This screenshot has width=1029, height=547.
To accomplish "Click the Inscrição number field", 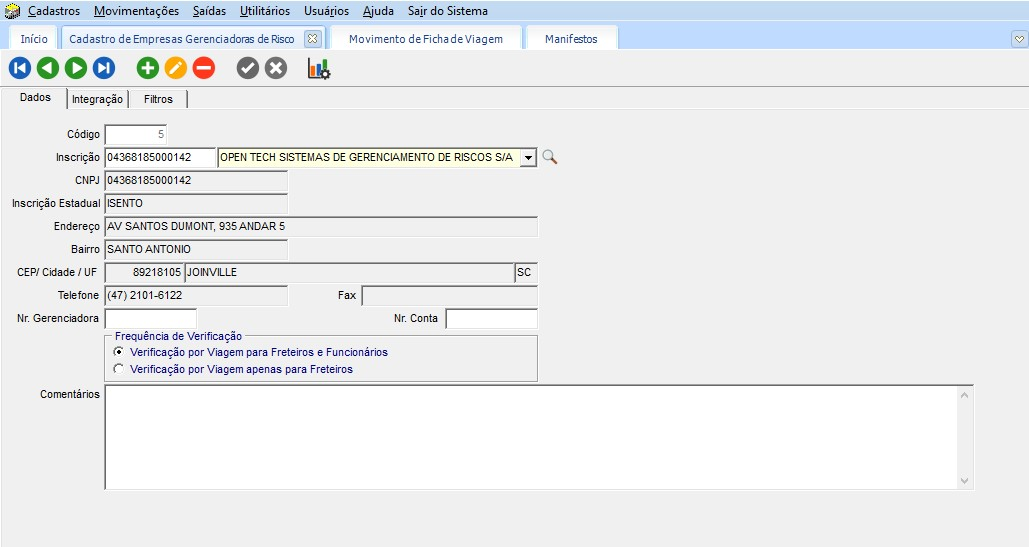I will pos(160,157).
